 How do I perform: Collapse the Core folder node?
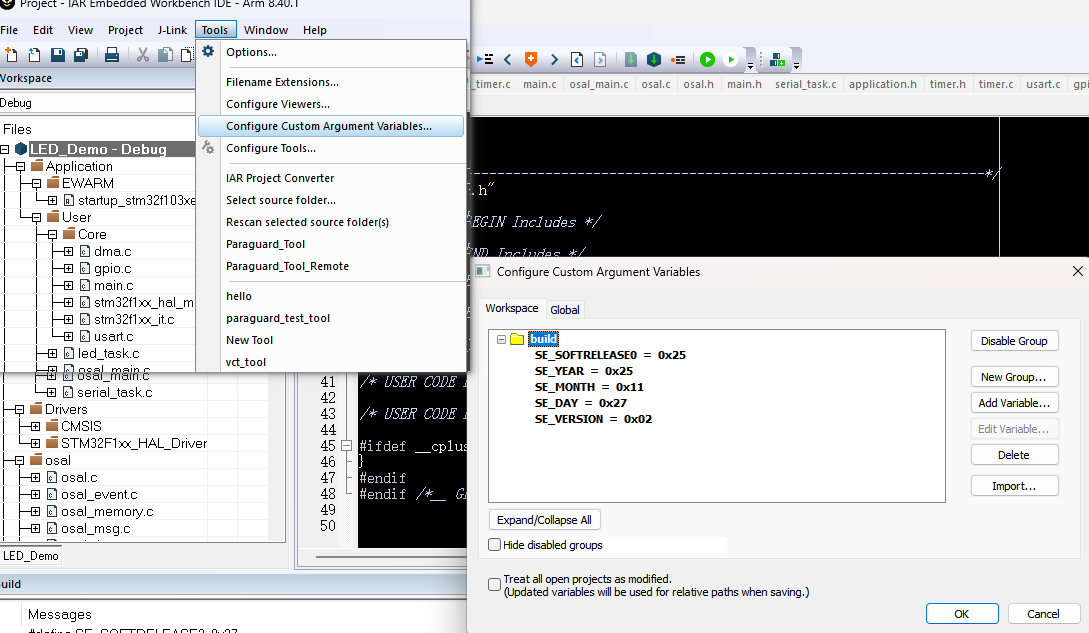tap(52, 235)
